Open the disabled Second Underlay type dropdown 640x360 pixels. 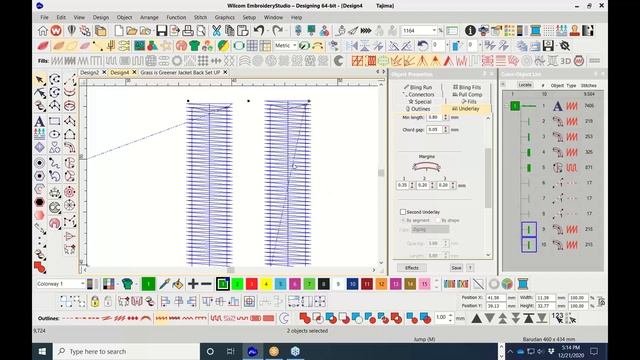click(x=430, y=229)
